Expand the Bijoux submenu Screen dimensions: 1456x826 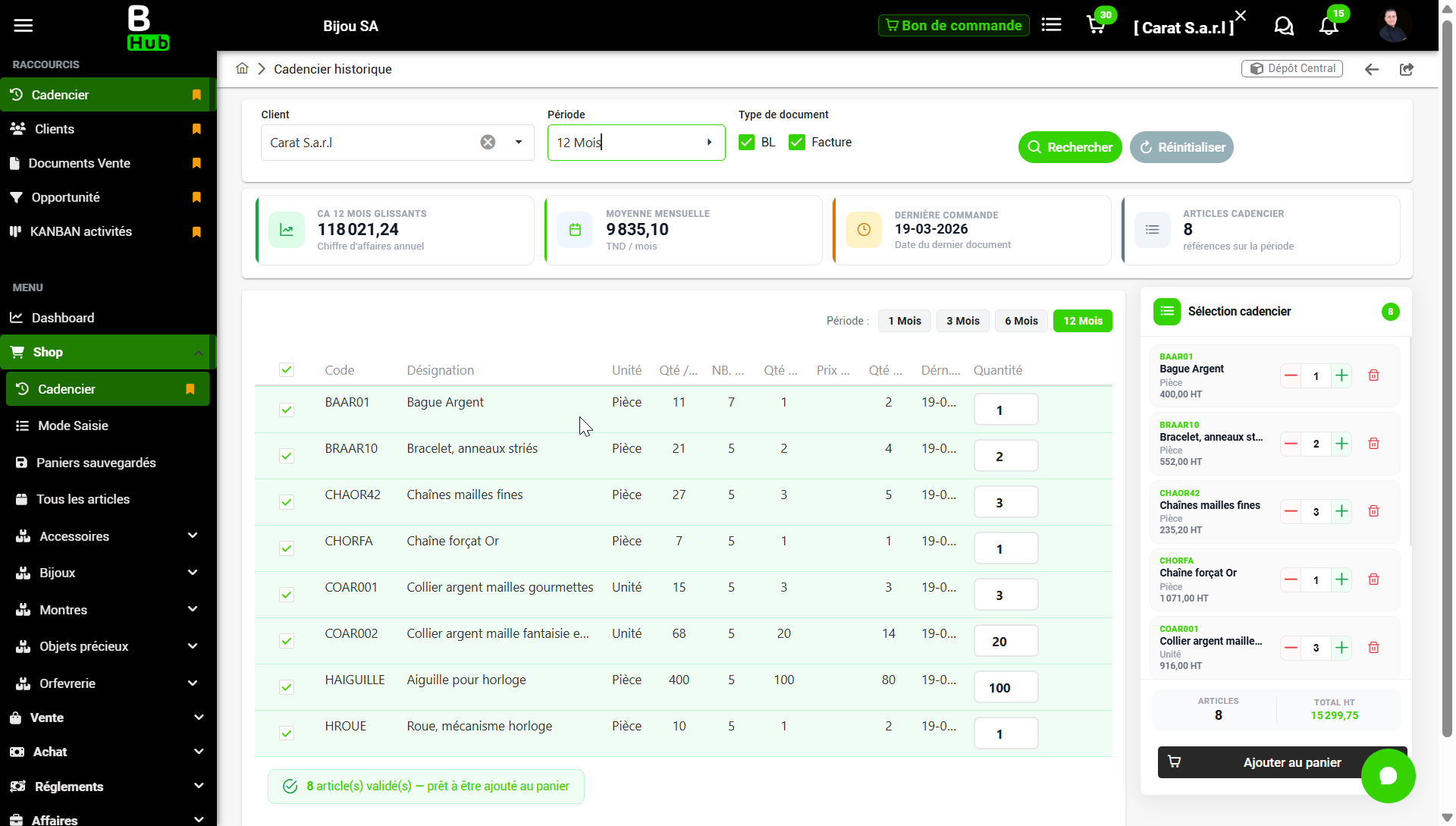click(193, 573)
